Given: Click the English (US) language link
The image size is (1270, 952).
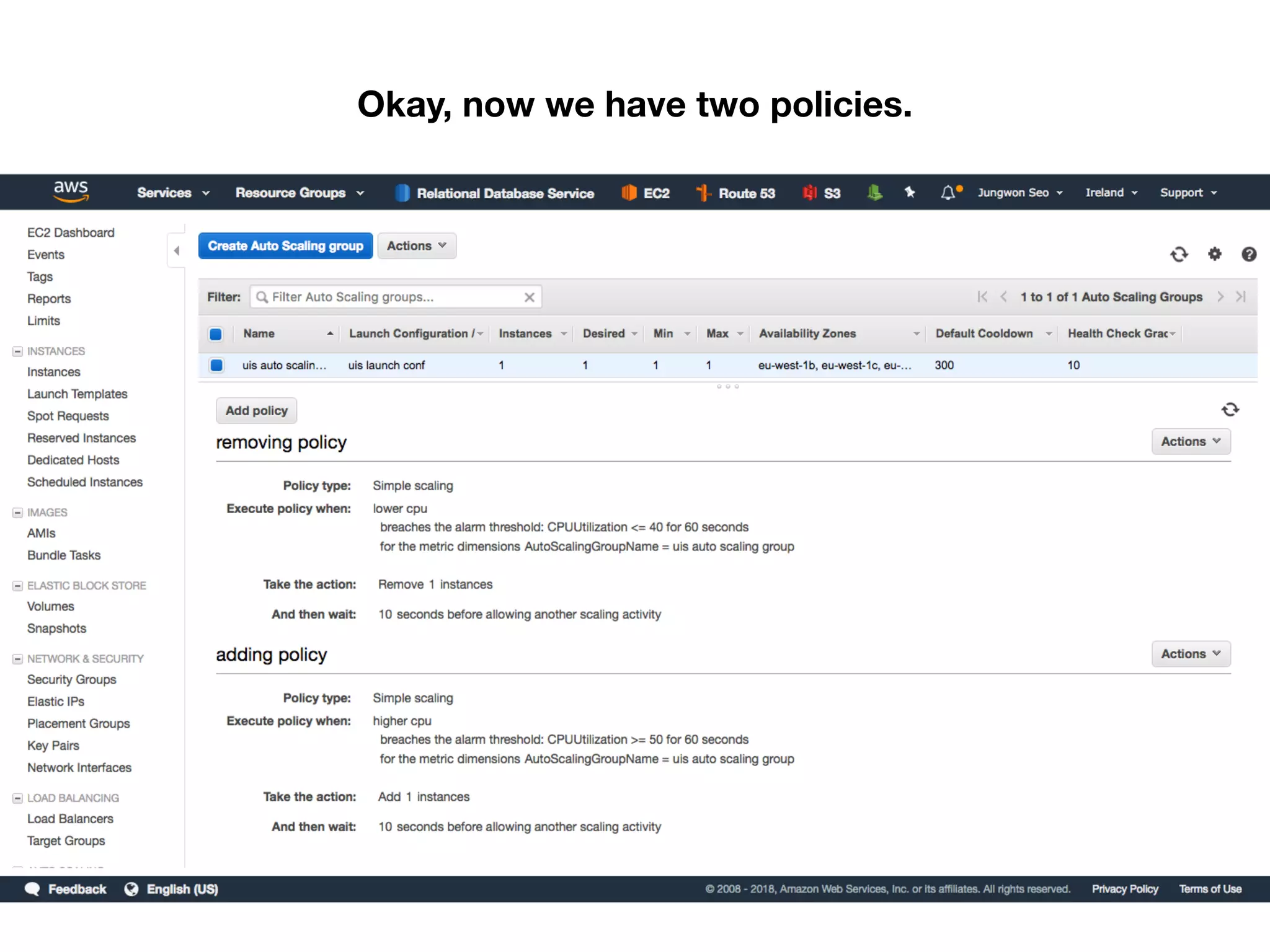Looking at the screenshot, I should 182,889.
